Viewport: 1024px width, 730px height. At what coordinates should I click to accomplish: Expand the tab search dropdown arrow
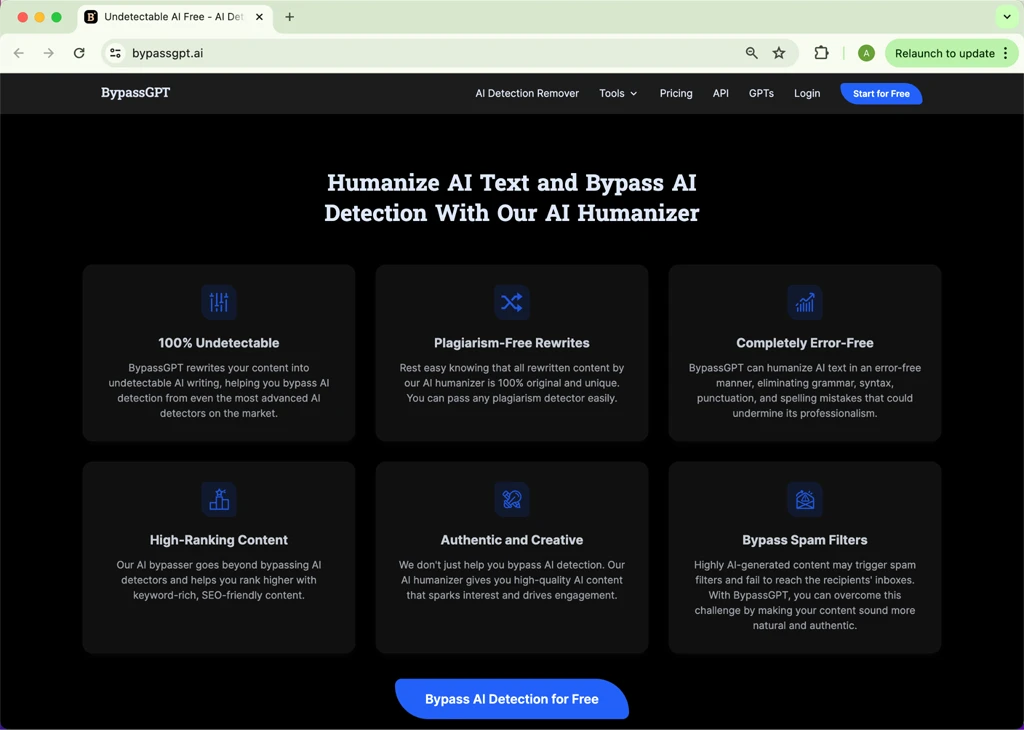click(1007, 17)
